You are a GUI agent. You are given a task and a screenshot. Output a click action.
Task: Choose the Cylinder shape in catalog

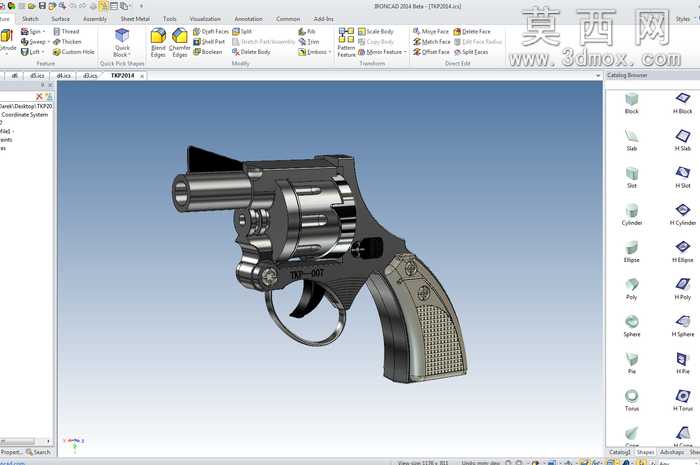point(632,214)
